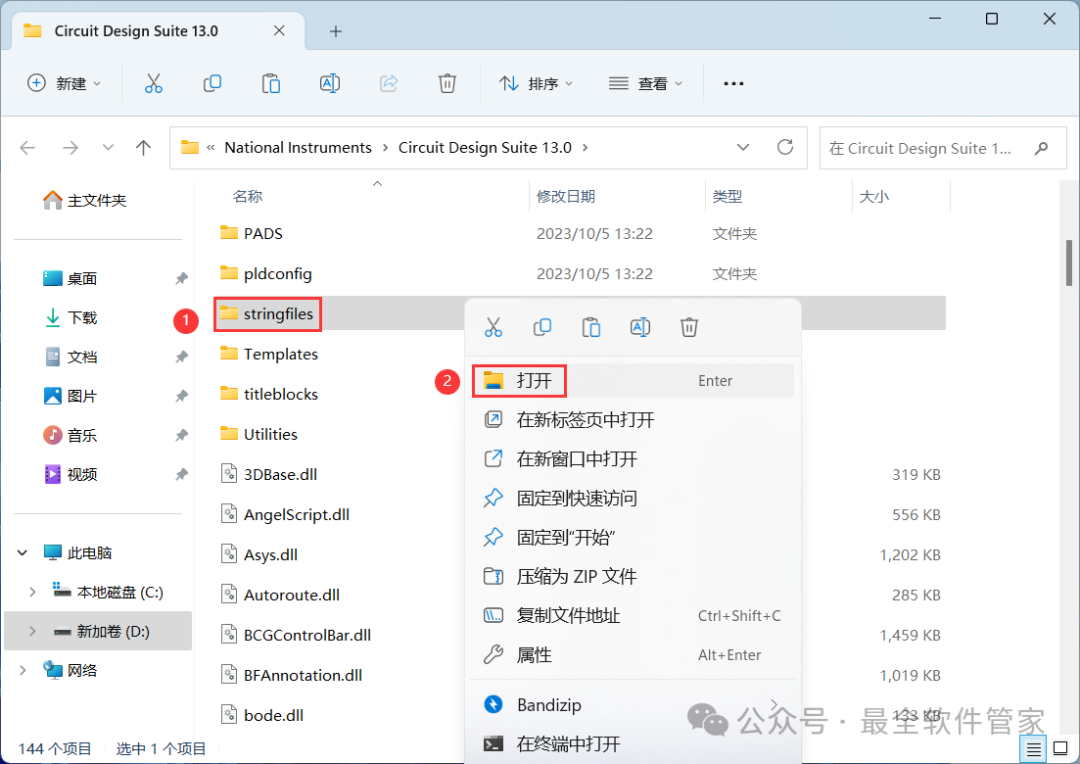Expand the 网络 tree node
This screenshot has width=1080, height=764.
(22, 670)
